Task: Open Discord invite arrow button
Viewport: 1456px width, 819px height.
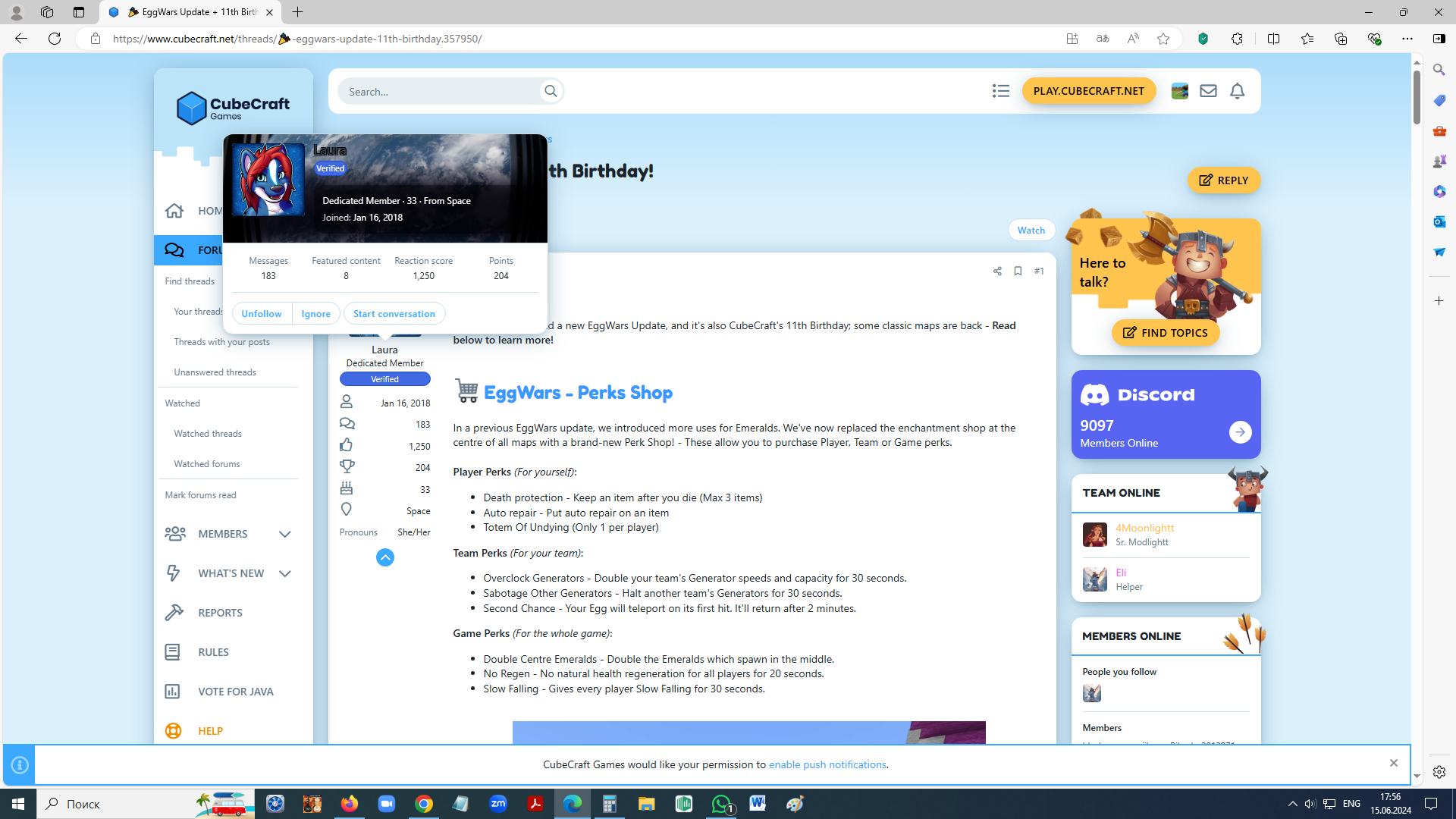Action: 1240,432
